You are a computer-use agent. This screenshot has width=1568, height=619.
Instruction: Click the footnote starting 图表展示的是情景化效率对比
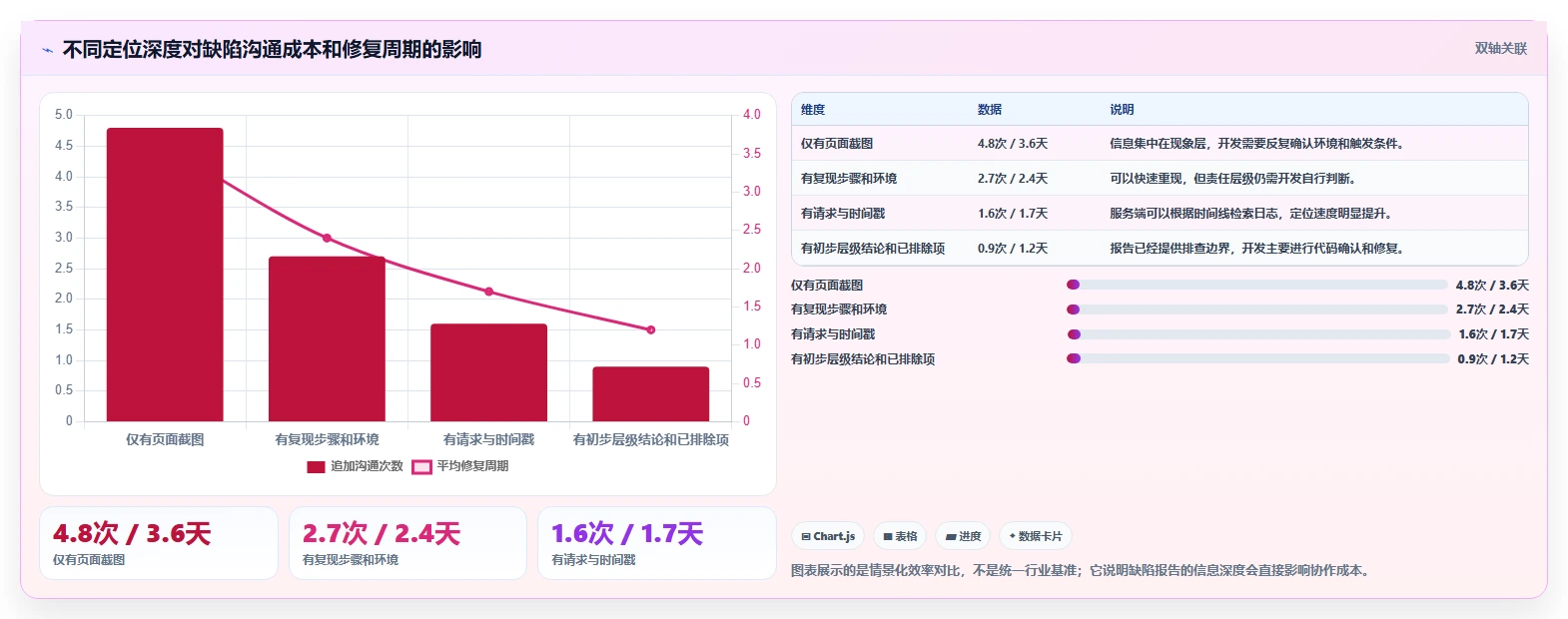(1083, 571)
